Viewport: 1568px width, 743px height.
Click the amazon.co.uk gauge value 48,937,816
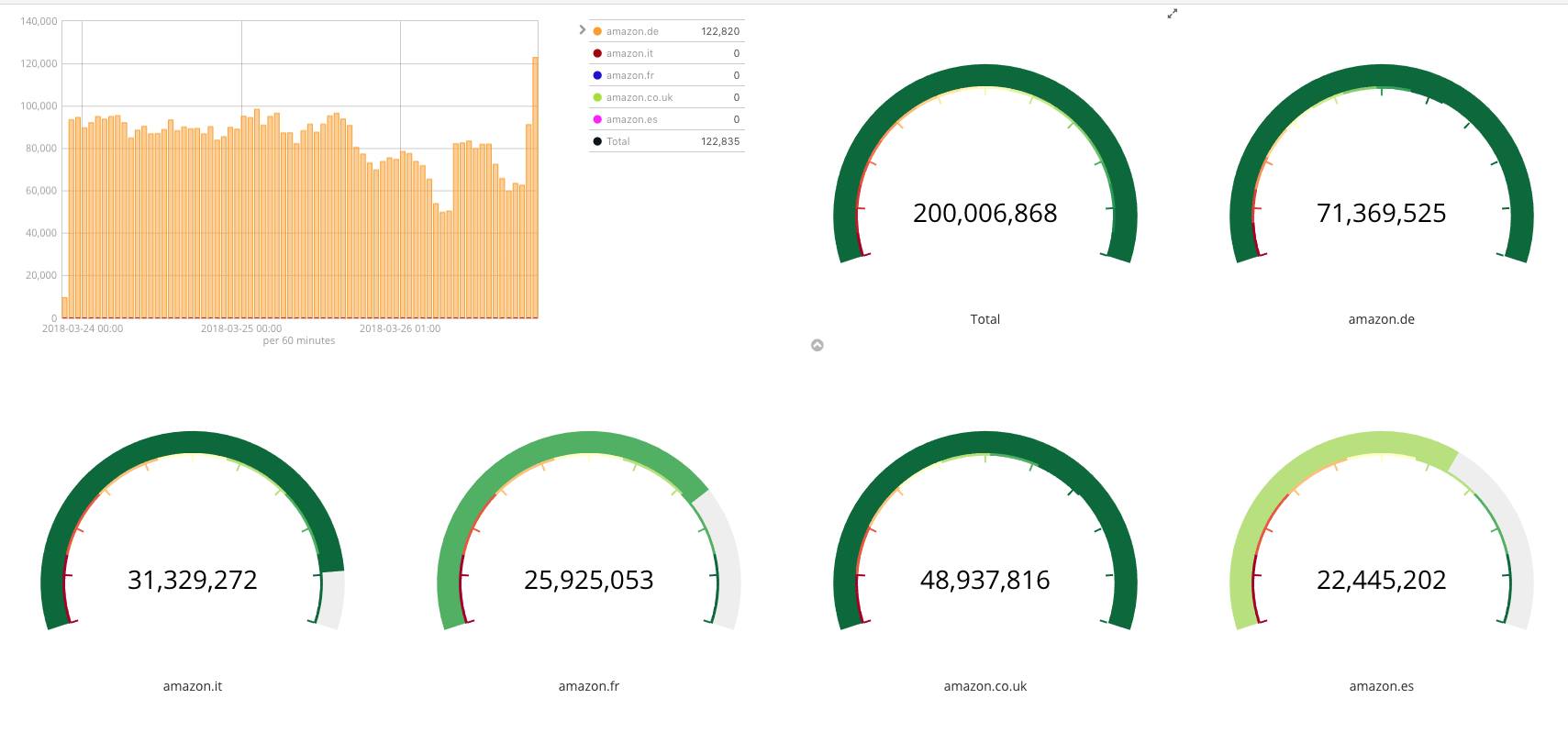pyautogui.click(x=985, y=580)
